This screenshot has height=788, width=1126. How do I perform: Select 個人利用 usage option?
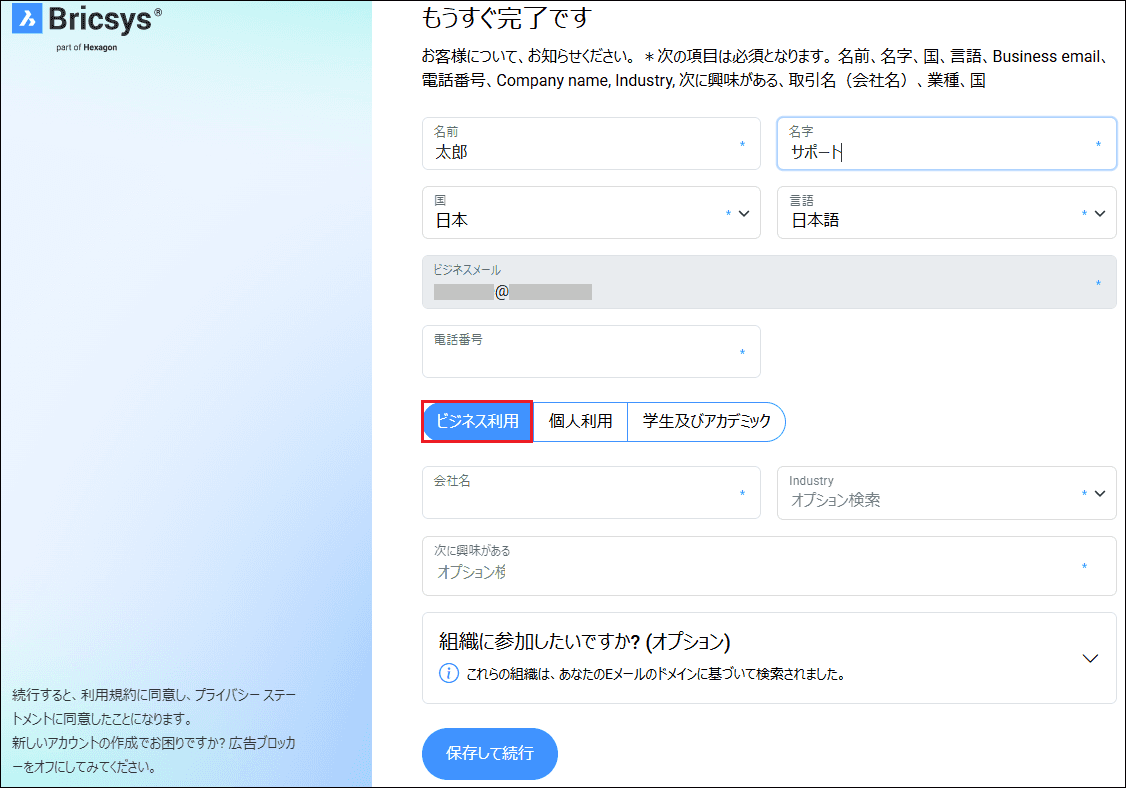point(580,422)
